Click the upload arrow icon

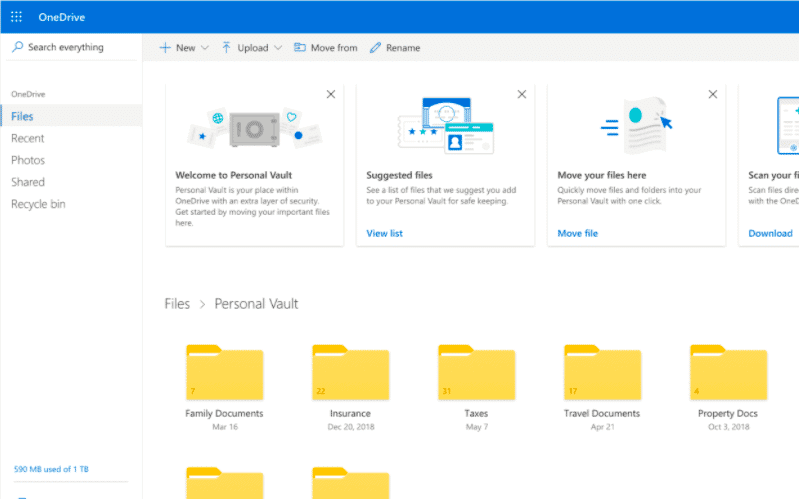coord(226,48)
